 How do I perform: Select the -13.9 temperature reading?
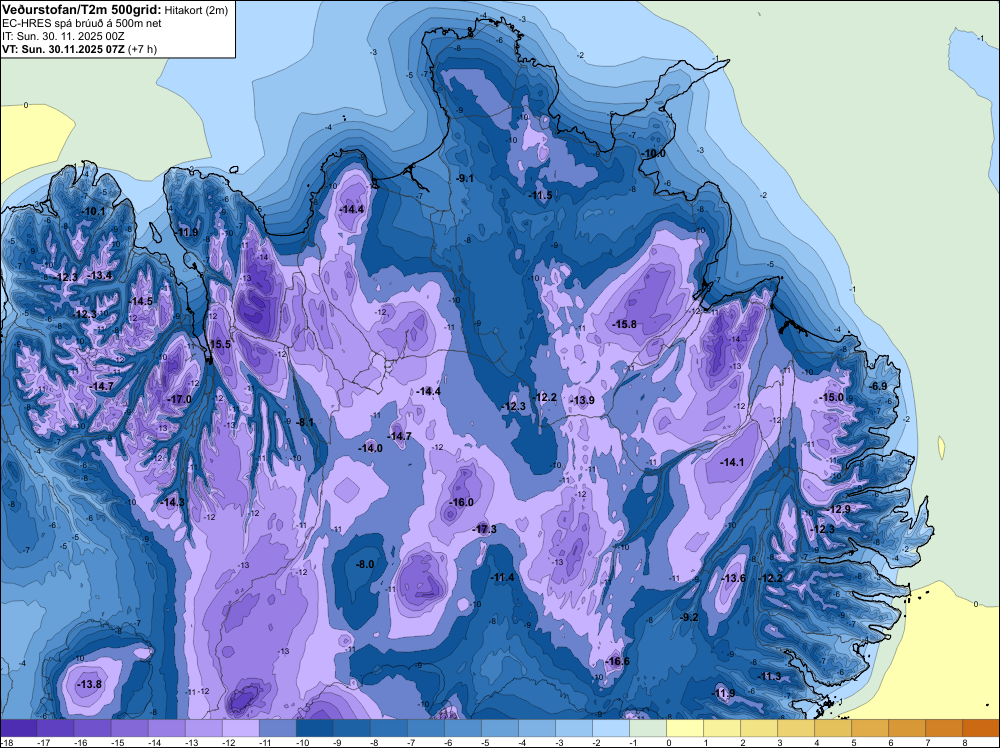[583, 400]
